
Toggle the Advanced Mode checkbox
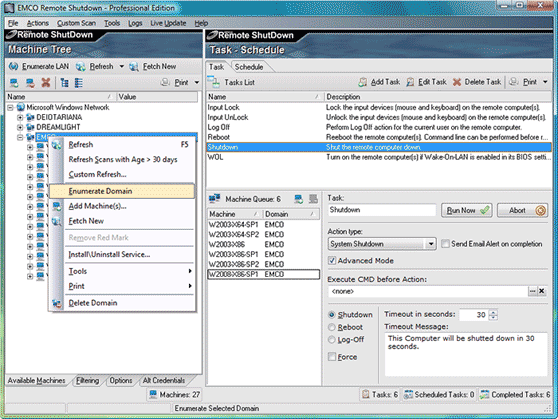(x=332, y=261)
